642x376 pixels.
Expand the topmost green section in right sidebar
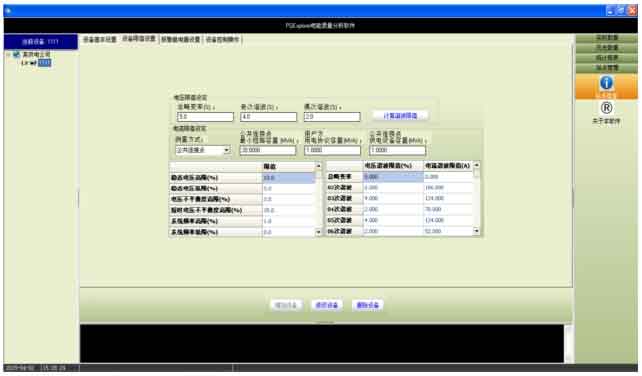click(x=606, y=38)
